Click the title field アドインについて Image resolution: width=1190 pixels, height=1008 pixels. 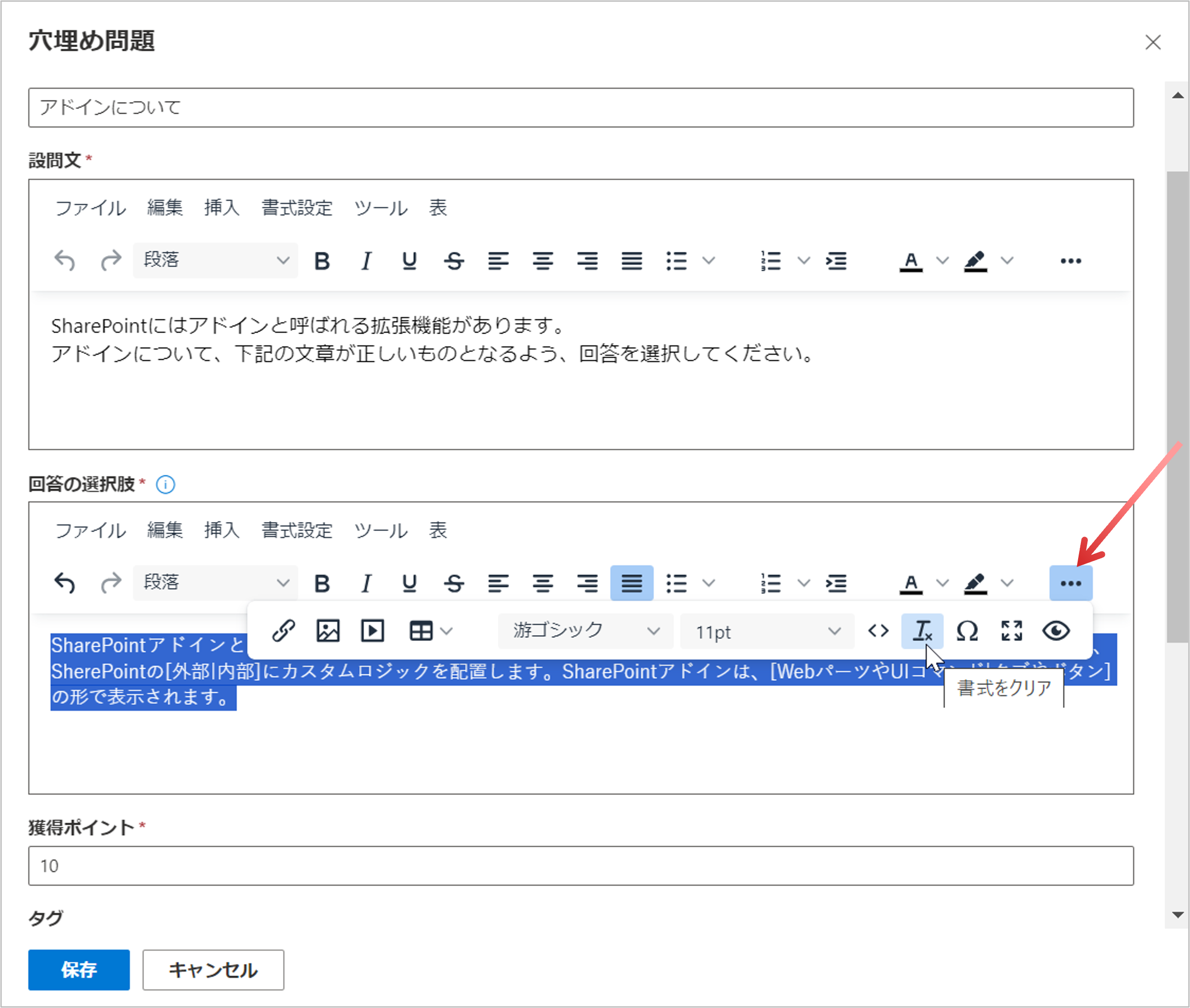[x=581, y=107]
